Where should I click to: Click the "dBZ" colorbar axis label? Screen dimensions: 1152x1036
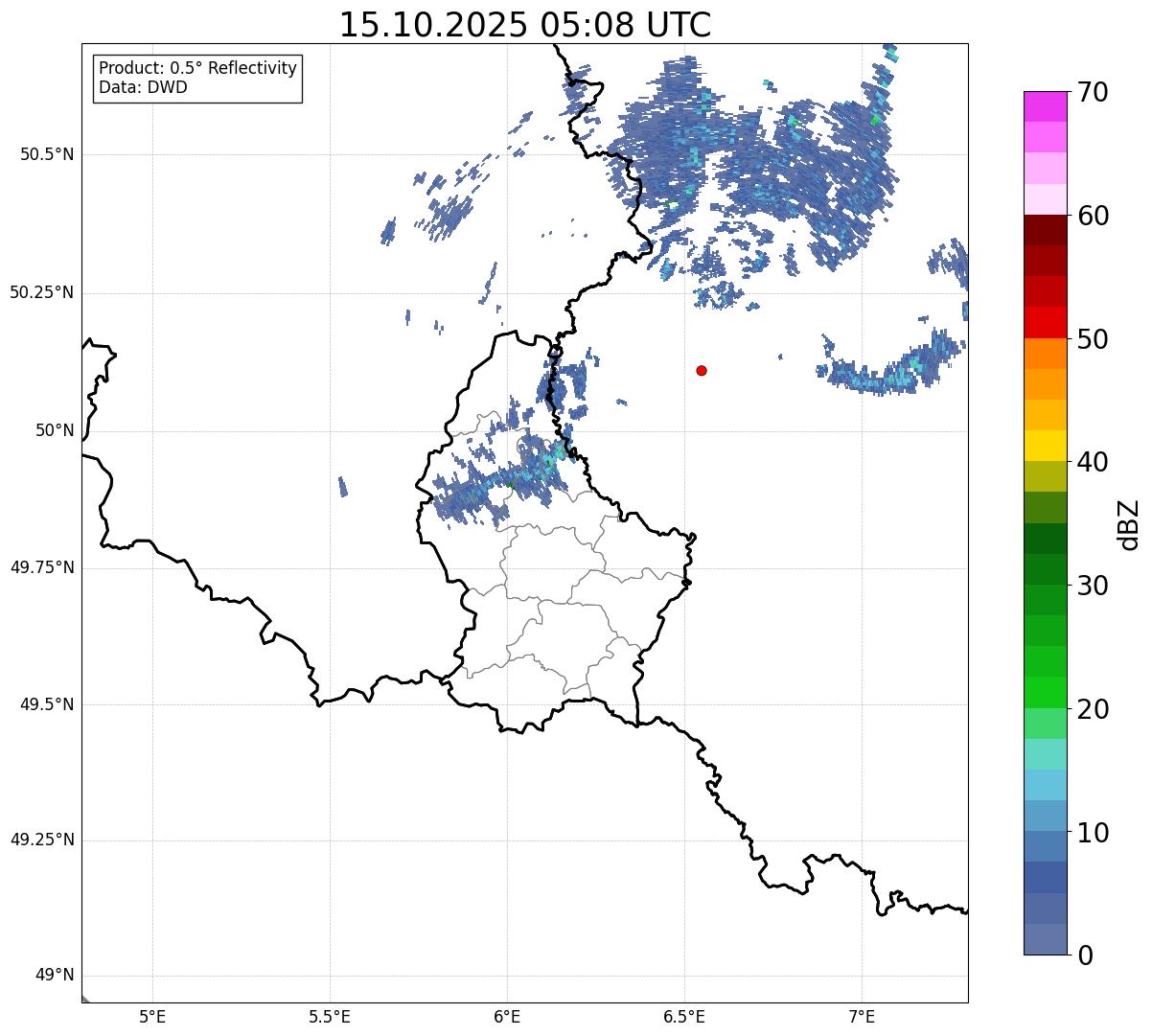(1129, 523)
